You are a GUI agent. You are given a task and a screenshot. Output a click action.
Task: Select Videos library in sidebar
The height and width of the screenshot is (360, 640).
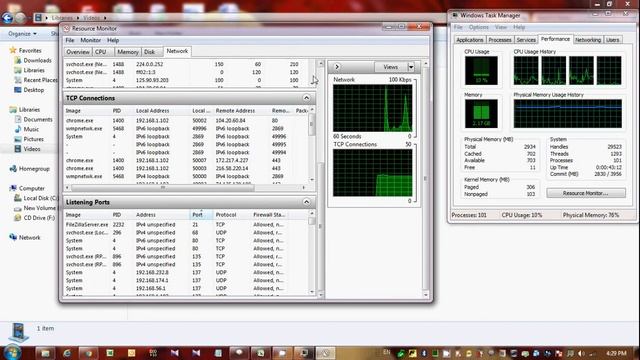click(31, 149)
